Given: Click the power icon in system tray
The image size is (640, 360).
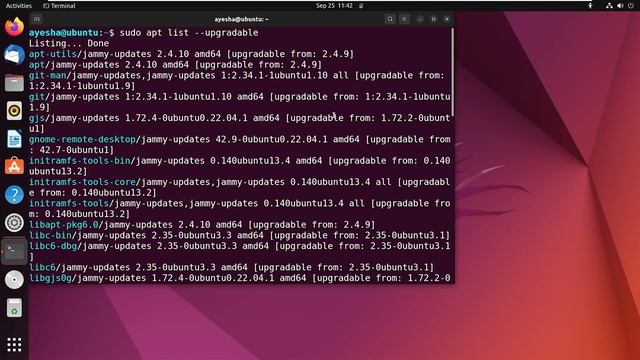Looking at the screenshot, I should point(631,6).
